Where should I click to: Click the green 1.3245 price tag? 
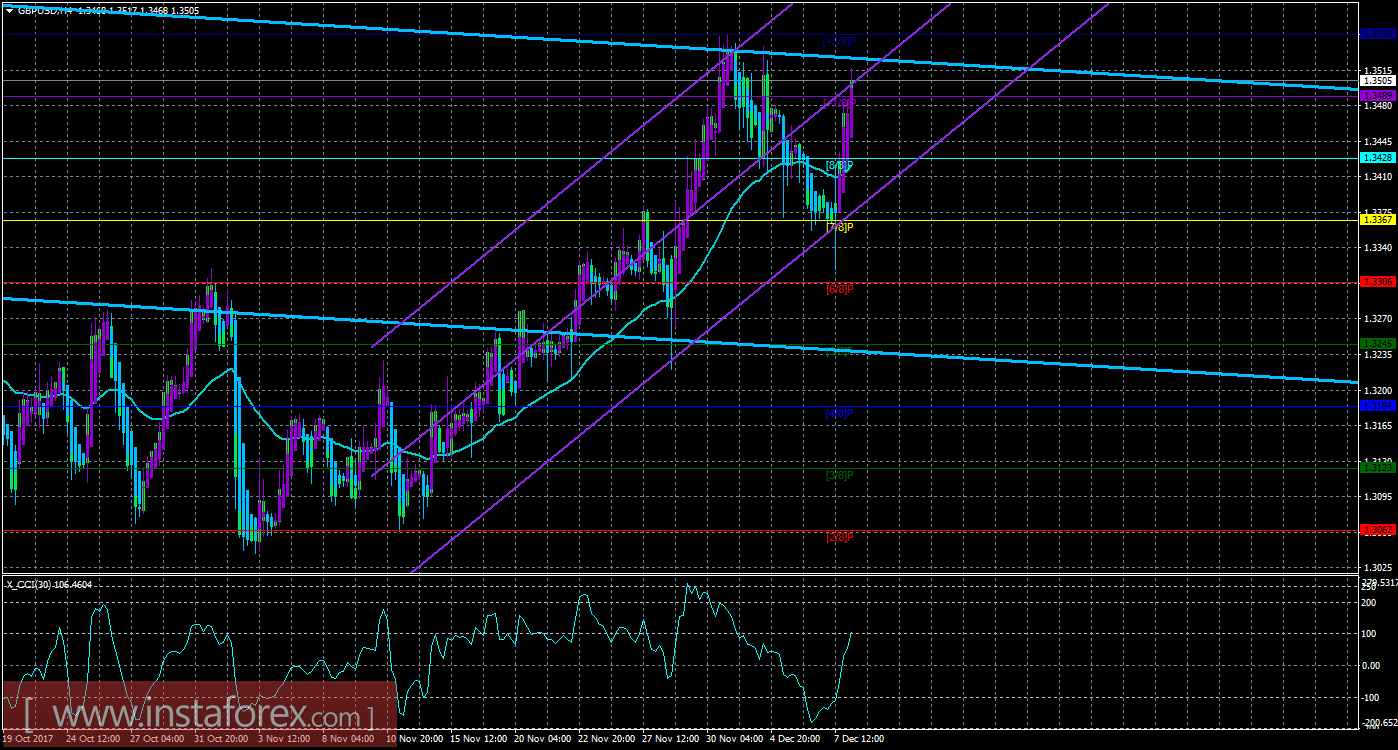point(1378,343)
